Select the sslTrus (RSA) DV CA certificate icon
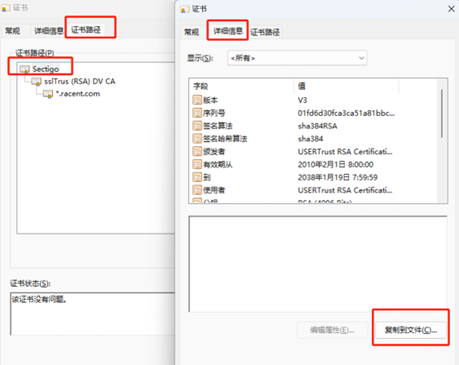 pyautogui.click(x=36, y=81)
